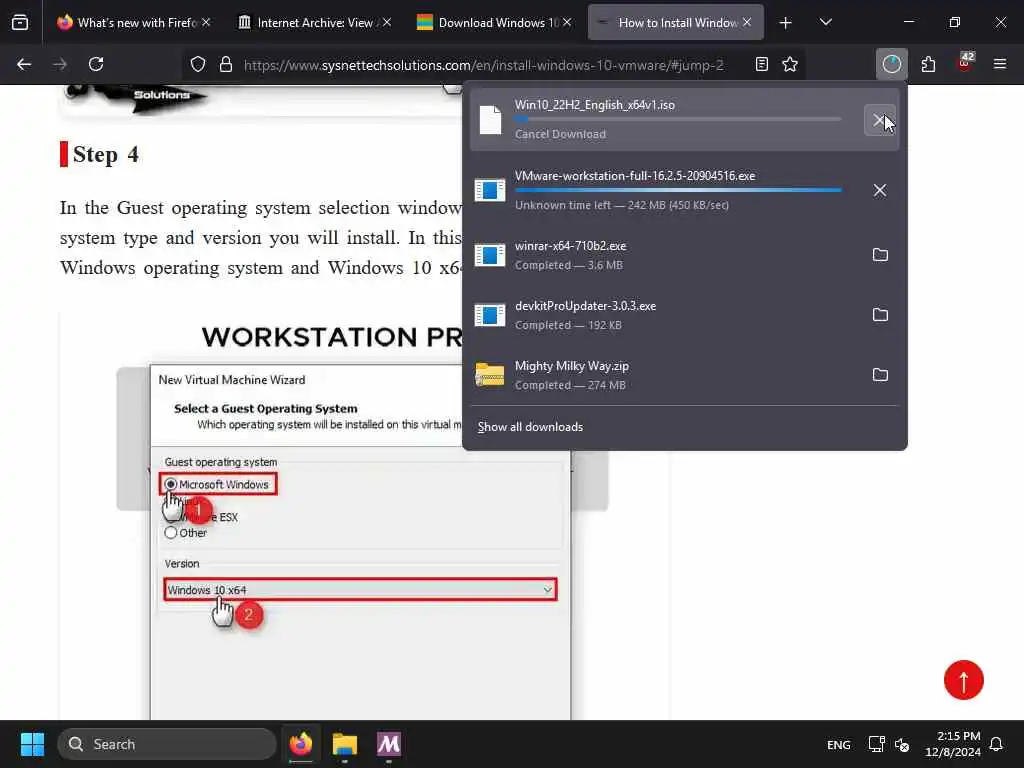Click the taskbar Search box
This screenshot has width=1024, height=768.
click(x=167, y=744)
